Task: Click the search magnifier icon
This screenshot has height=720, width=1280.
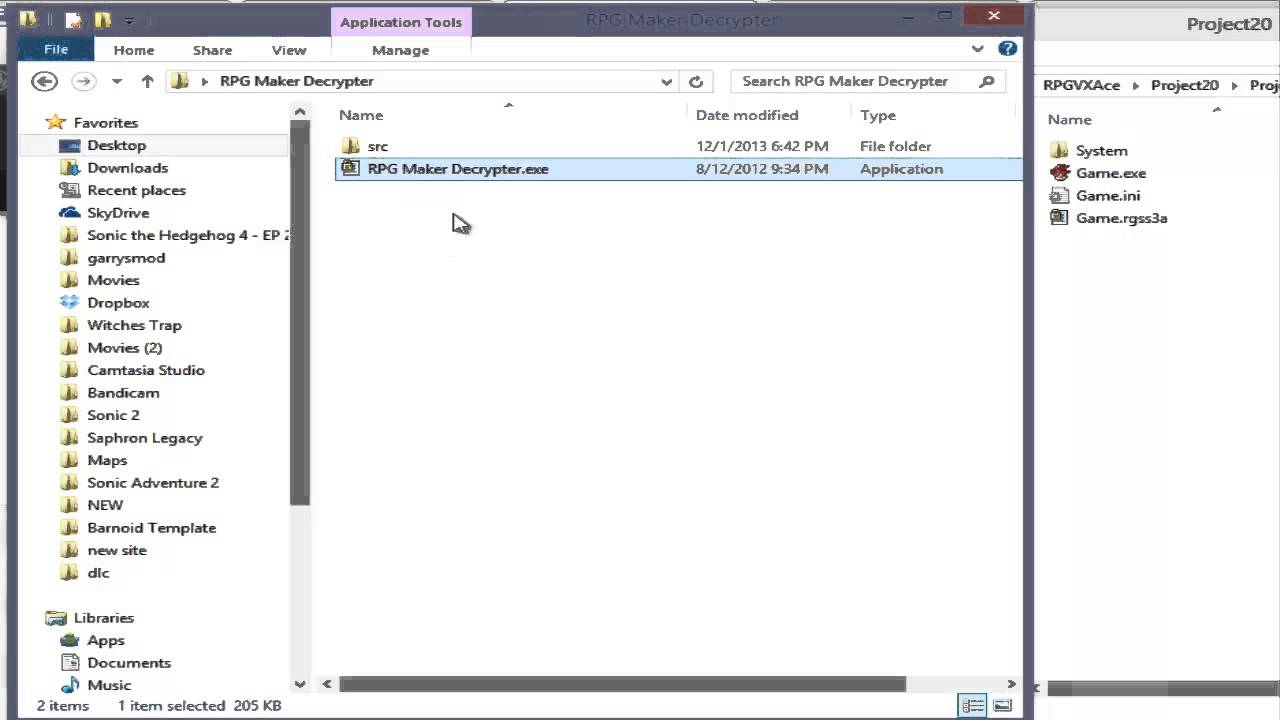Action: point(987,81)
